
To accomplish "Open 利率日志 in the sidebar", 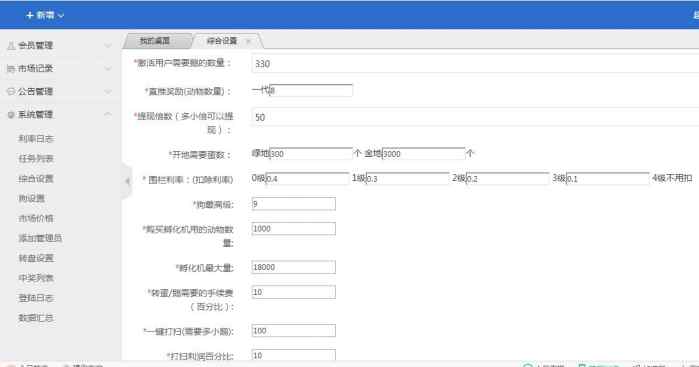I will point(36,139).
